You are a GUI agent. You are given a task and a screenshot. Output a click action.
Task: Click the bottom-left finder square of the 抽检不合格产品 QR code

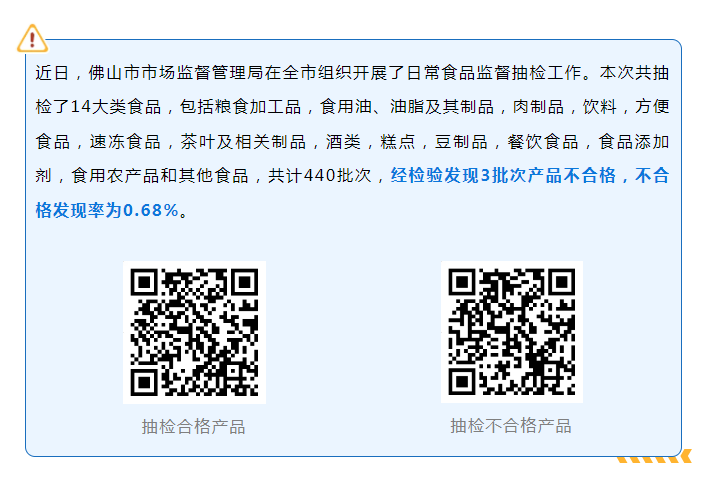[x=462, y=382]
